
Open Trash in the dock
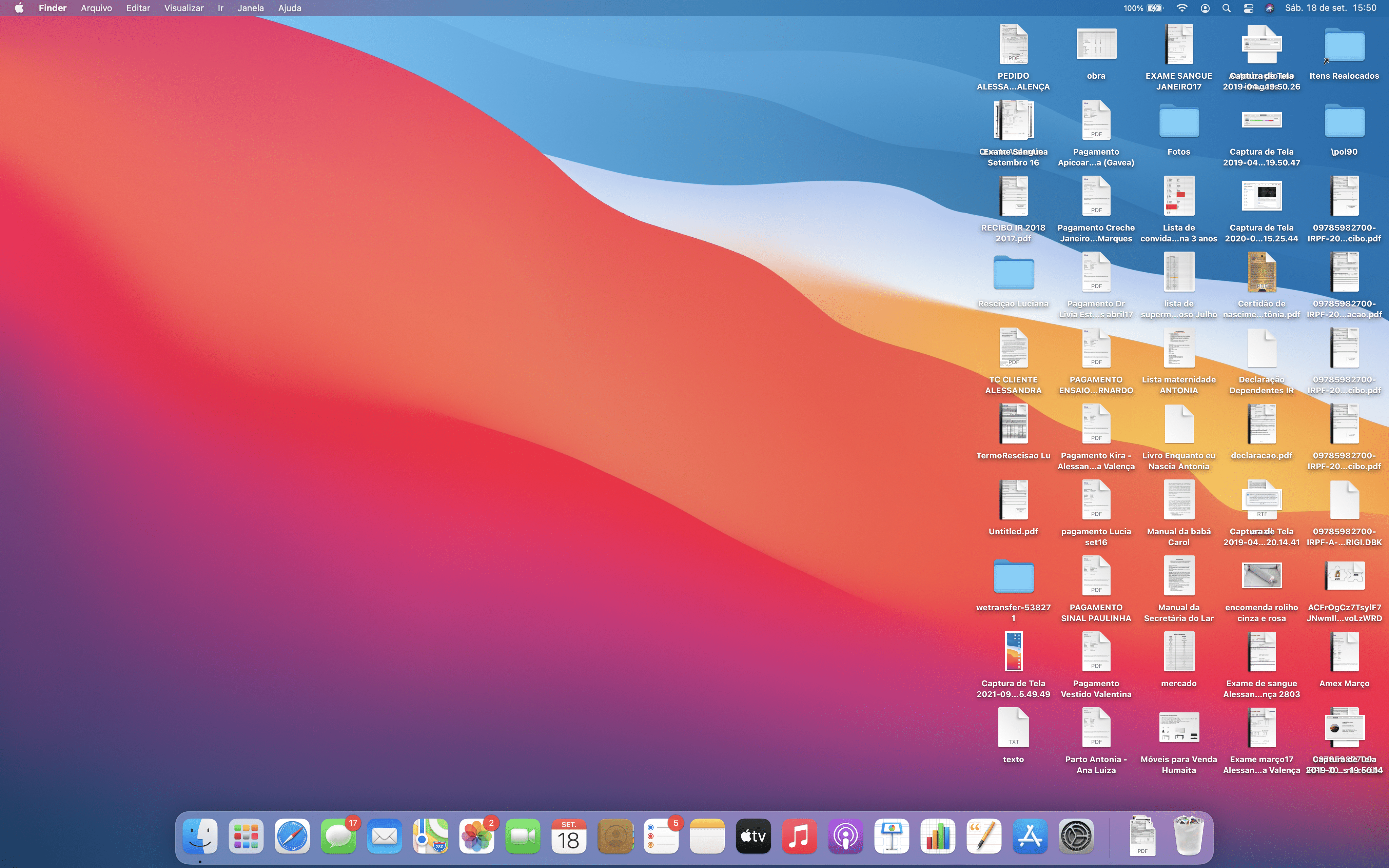[1188, 836]
